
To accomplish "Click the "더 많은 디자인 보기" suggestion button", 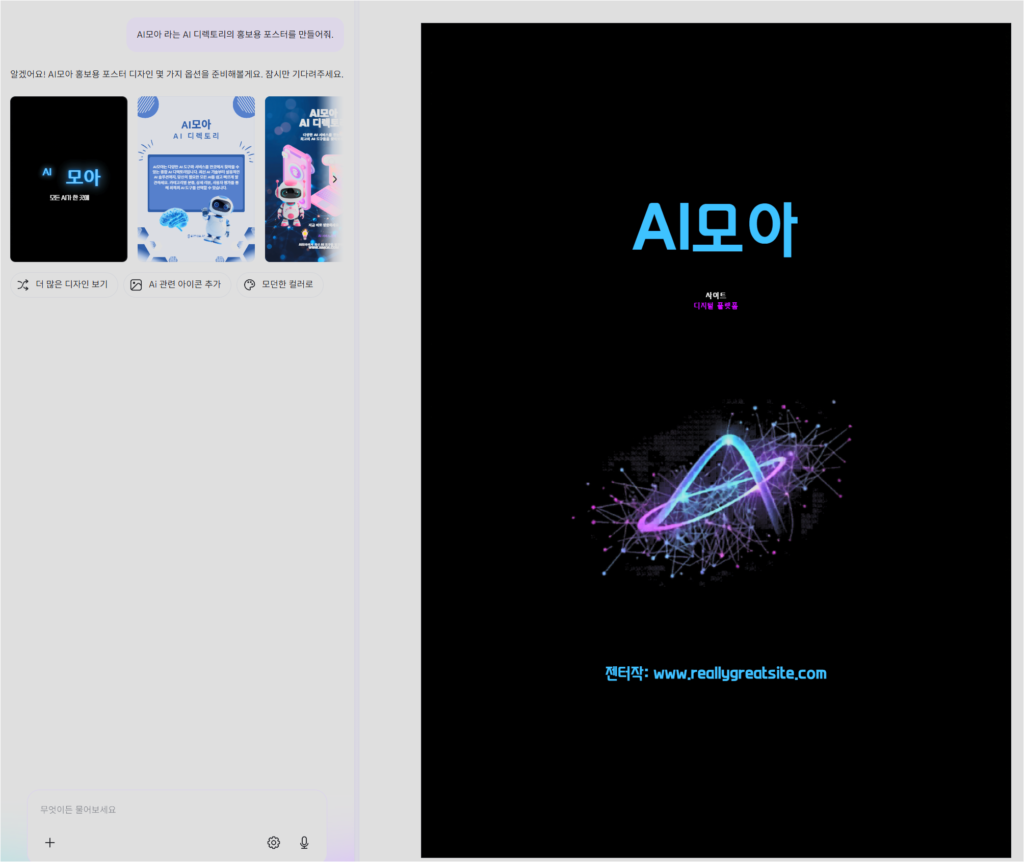I will pyautogui.click(x=64, y=284).
